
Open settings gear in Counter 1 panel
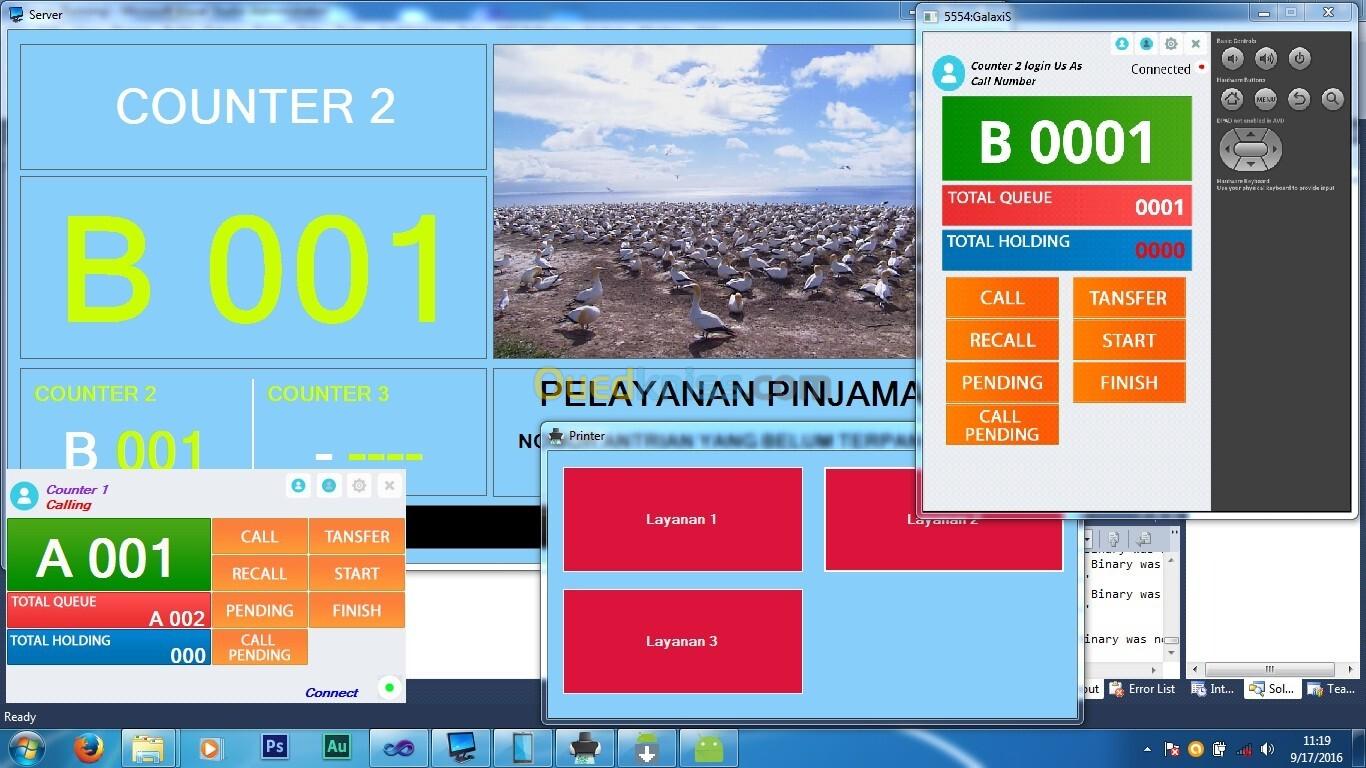(359, 486)
